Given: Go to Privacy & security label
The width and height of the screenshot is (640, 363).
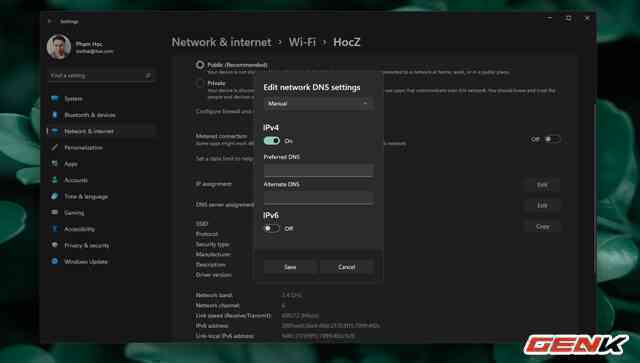Looking at the screenshot, I should pos(87,245).
